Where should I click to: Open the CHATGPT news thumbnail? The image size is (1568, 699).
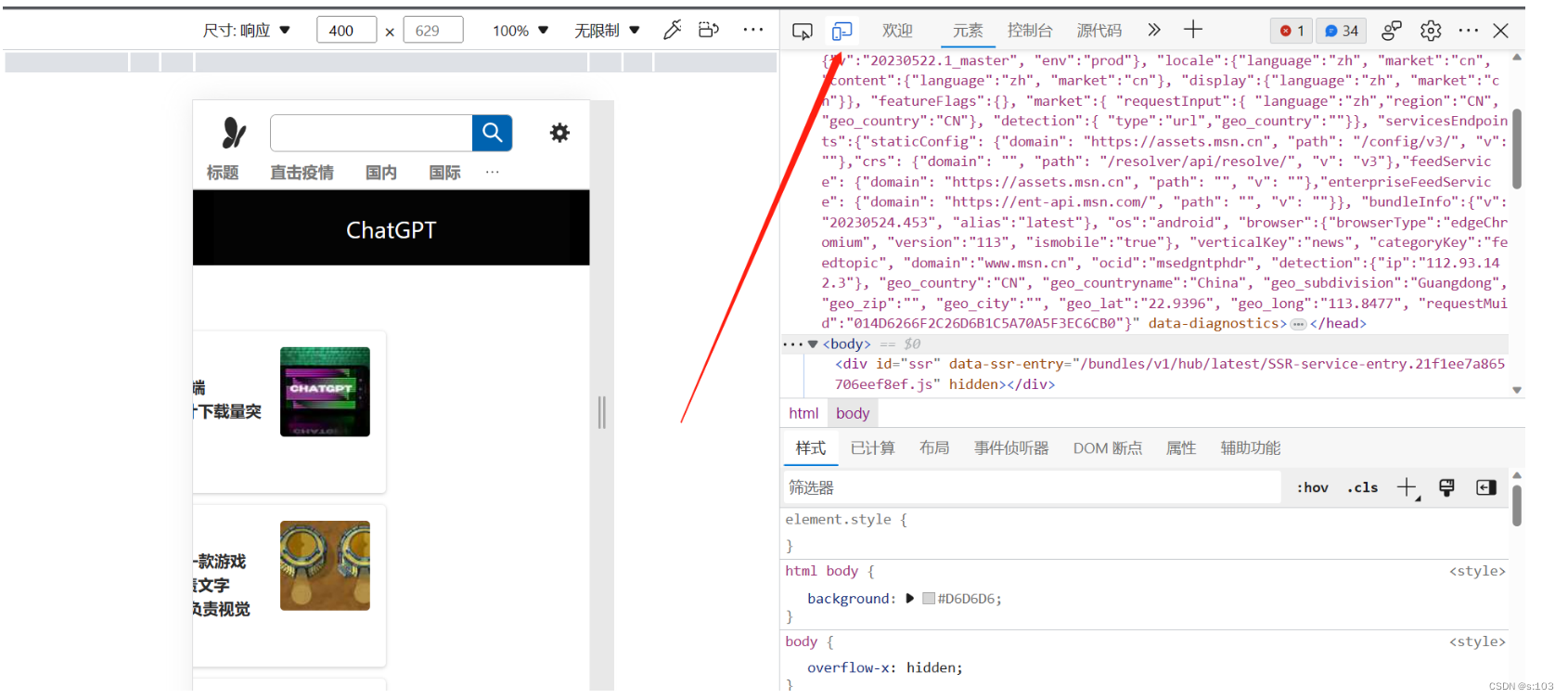point(325,392)
